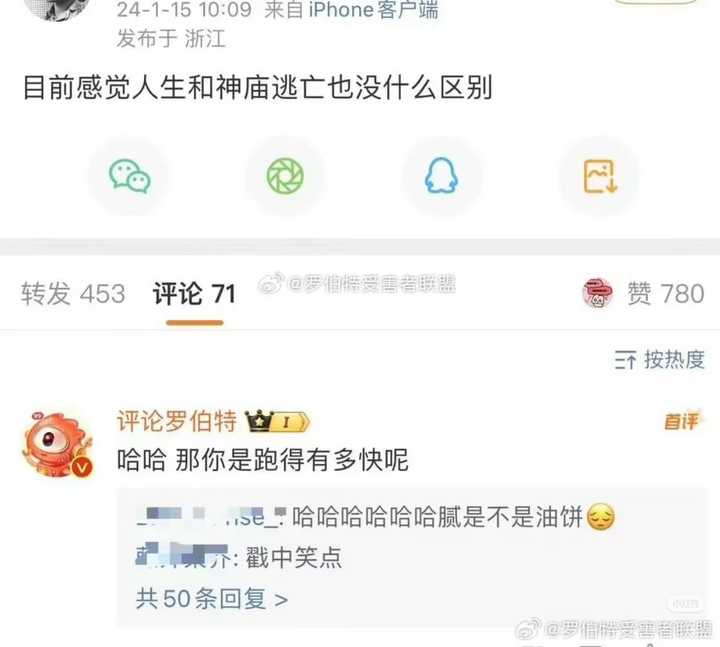The image size is (720, 647).
Task: Expand 共50条回复 replies list
Action: click(x=212, y=599)
